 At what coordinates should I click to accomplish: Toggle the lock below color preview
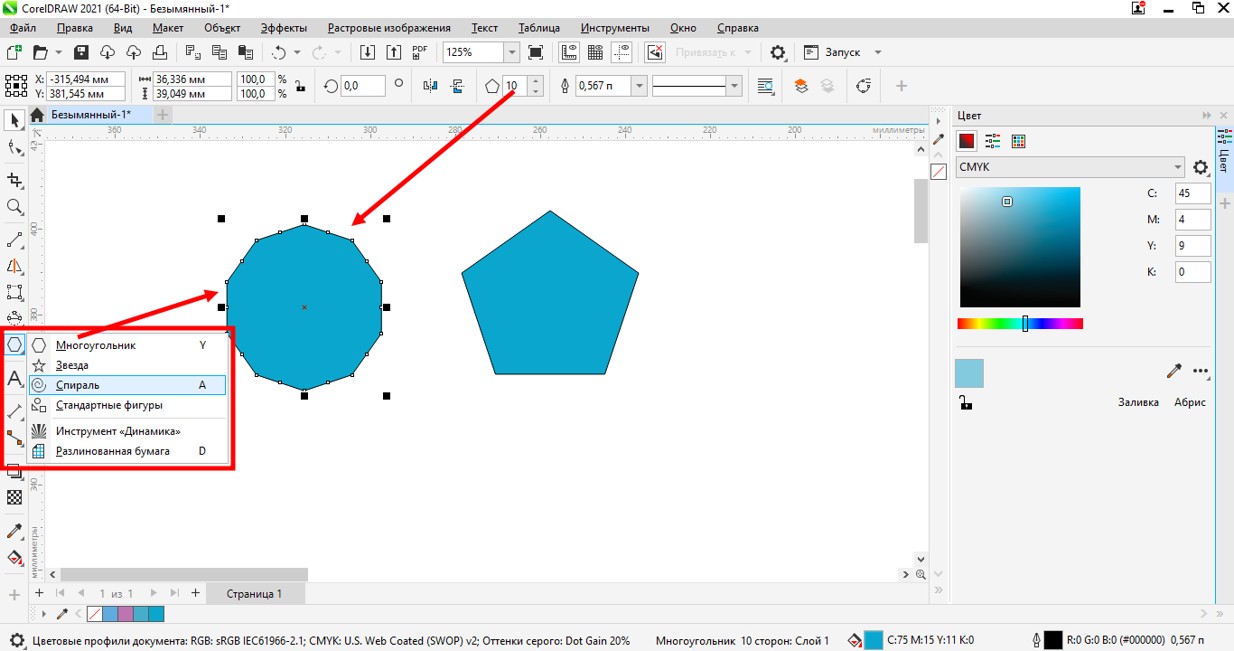(966, 403)
